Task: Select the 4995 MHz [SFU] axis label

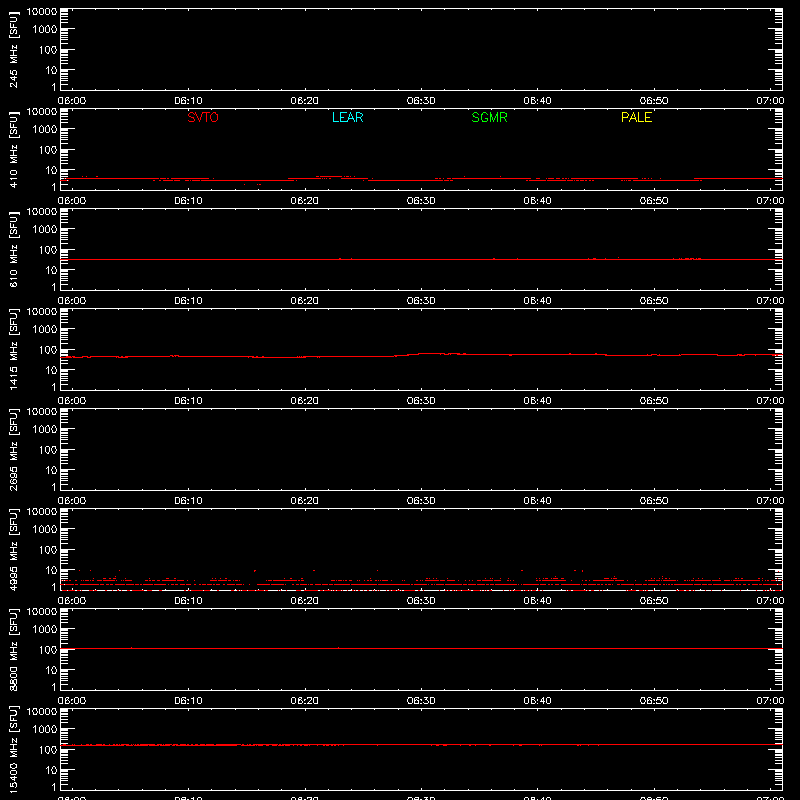Action: point(13,549)
